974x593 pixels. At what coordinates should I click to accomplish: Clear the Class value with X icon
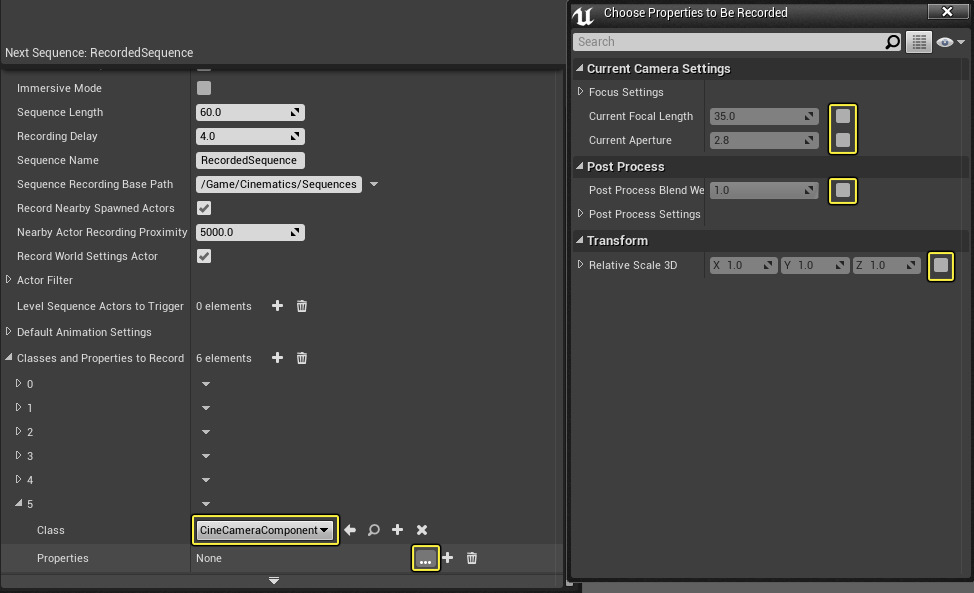click(422, 530)
